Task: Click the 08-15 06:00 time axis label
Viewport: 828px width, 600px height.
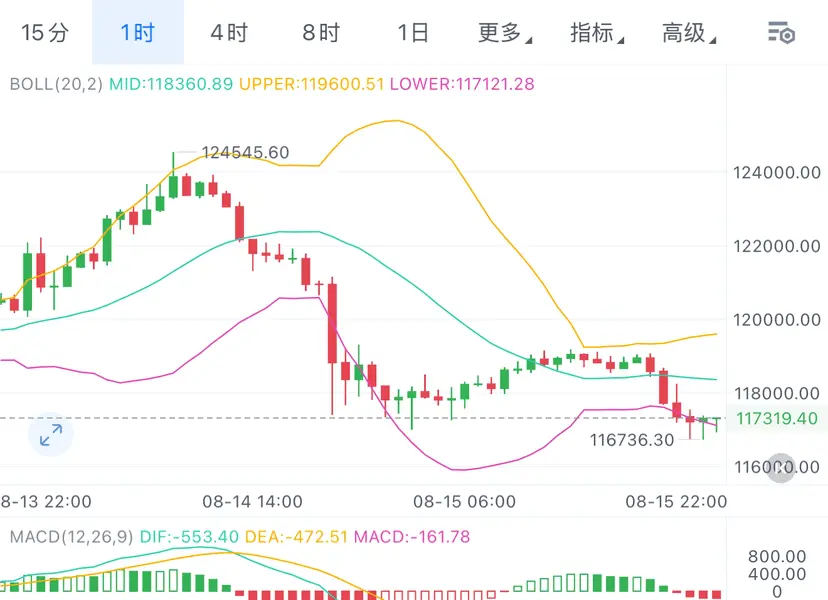Action: tap(464, 502)
